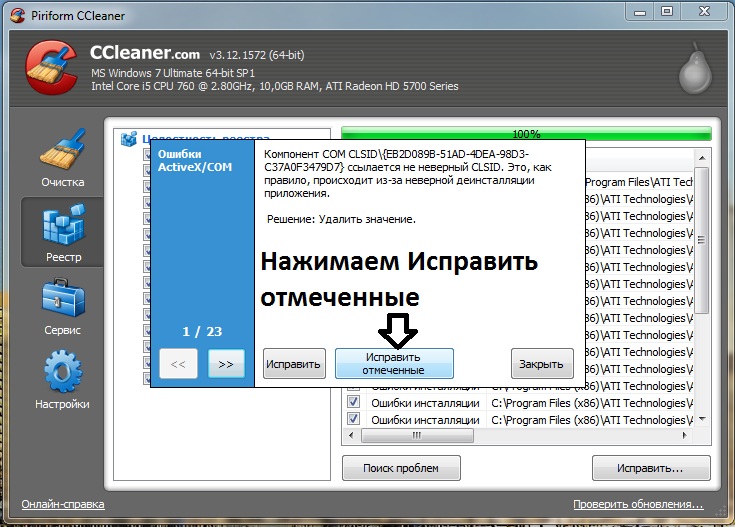Uncheck the last Ошибки инсталляции checkbox
735x527 pixels.
(x=353, y=420)
